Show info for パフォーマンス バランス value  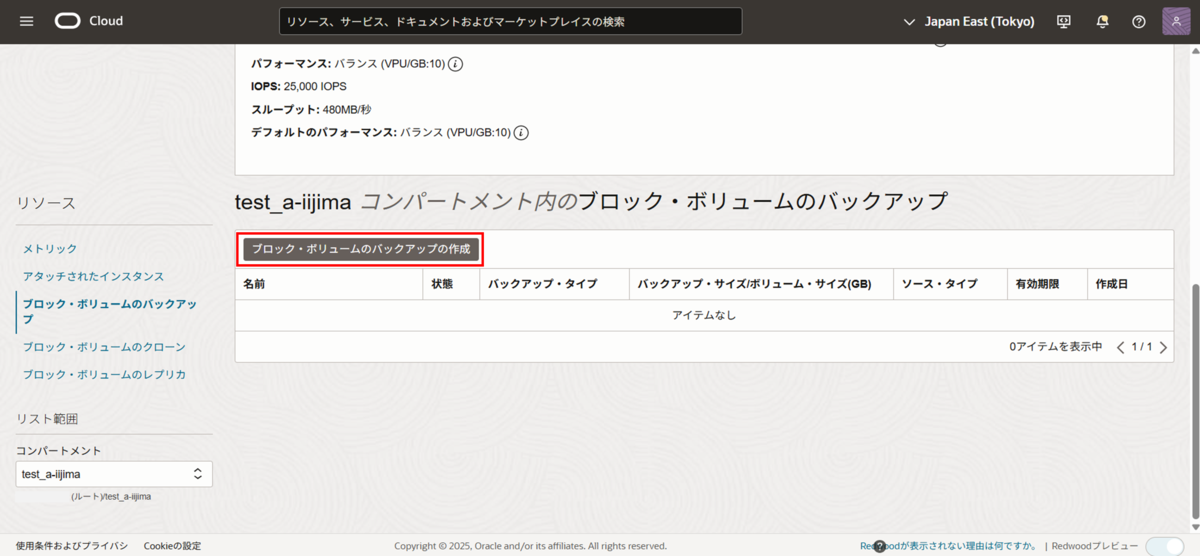(455, 64)
